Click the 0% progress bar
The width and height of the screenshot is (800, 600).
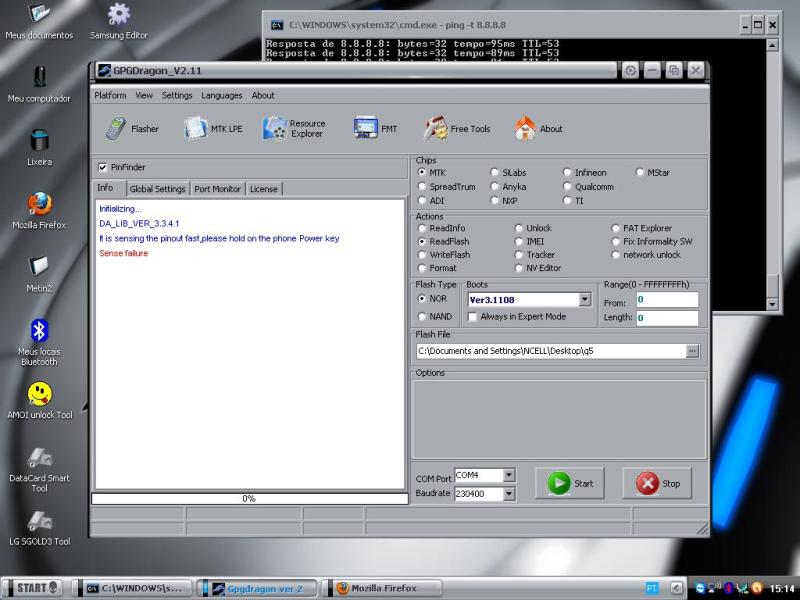tap(249, 498)
